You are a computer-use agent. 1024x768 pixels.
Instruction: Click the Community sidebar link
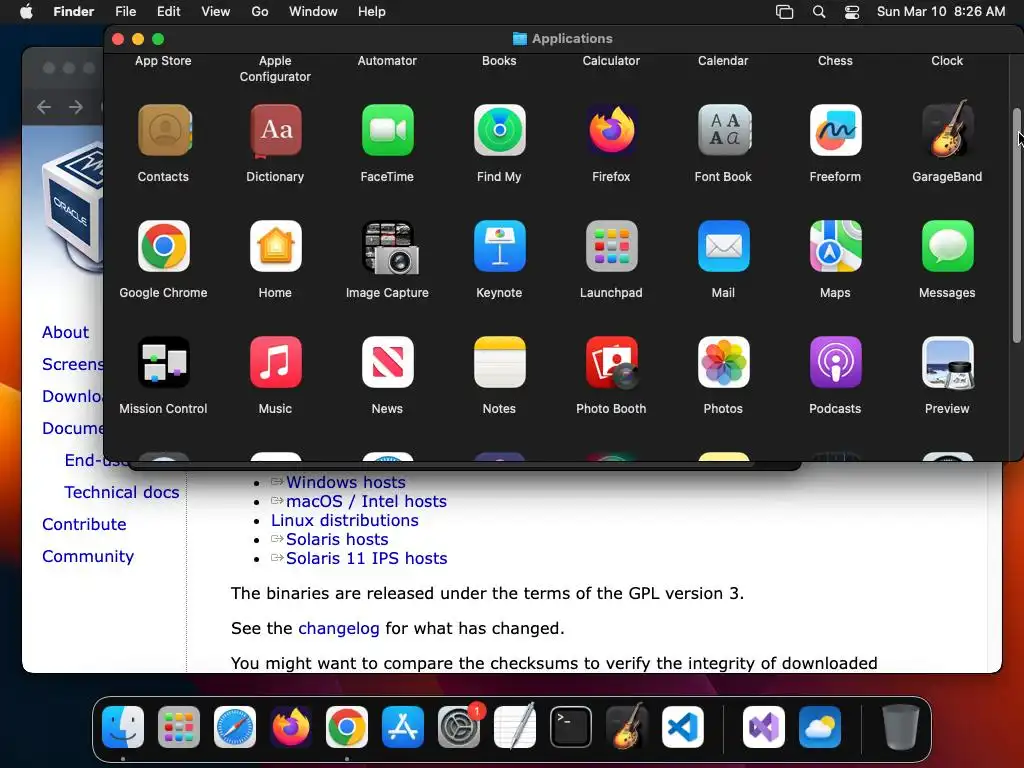point(88,556)
